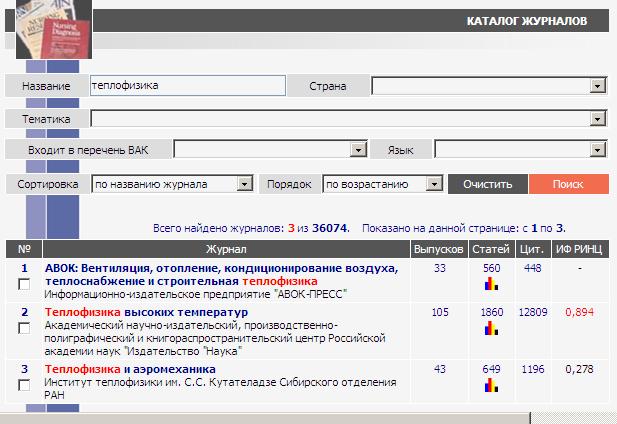Click articles count 1860

(x=491, y=312)
